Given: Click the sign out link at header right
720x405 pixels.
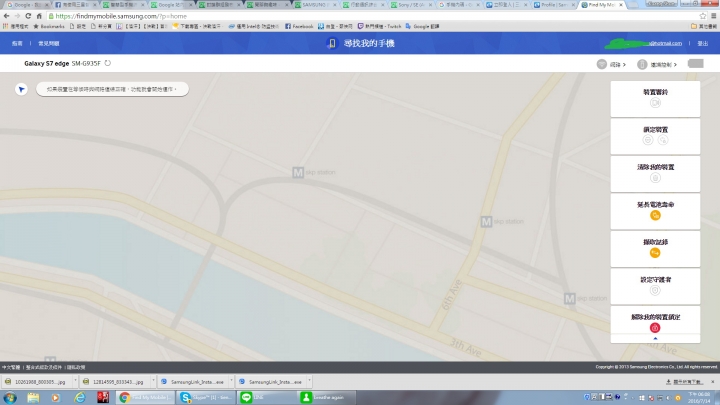Looking at the screenshot, I should pyautogui.click(x=703, y=43).
